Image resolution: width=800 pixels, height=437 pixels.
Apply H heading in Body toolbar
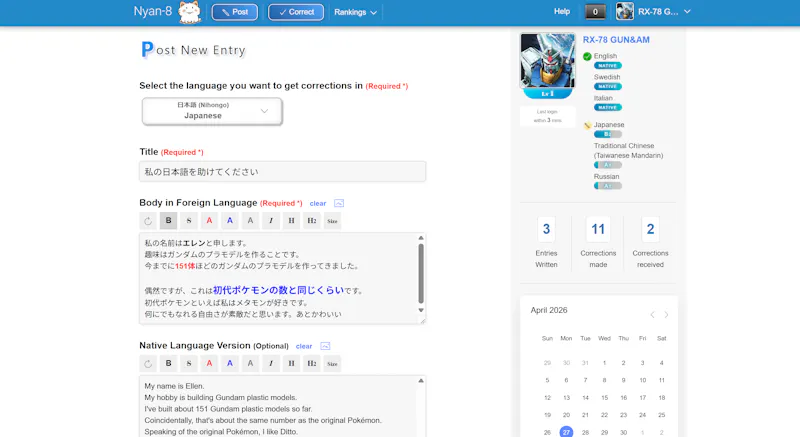click(291, 221)
